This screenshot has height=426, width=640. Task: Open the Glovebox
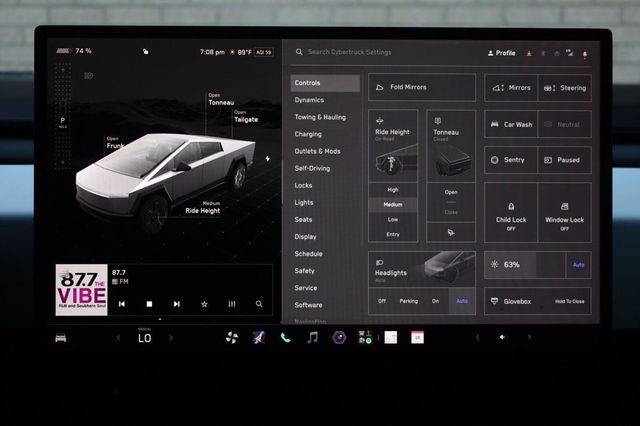click(538, 302)
